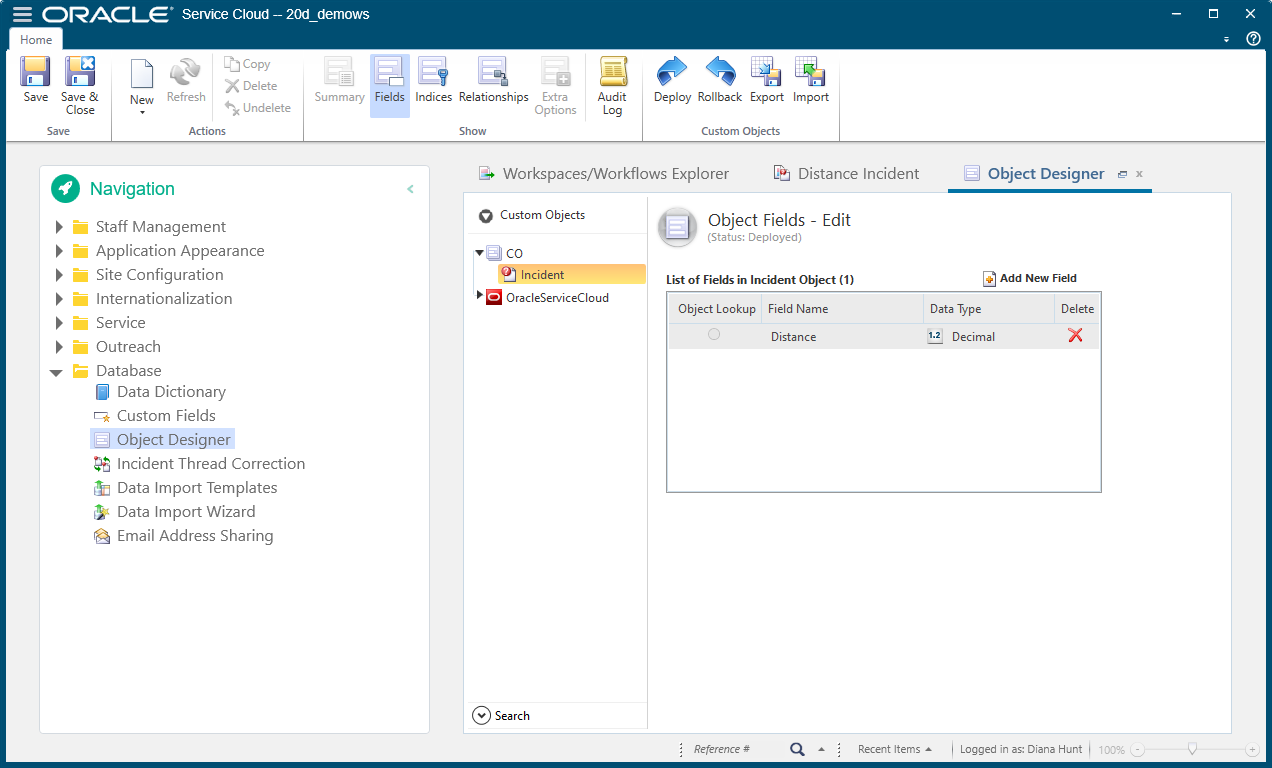
Task: Click the Export custom objects icon
Action: [766, 80]
